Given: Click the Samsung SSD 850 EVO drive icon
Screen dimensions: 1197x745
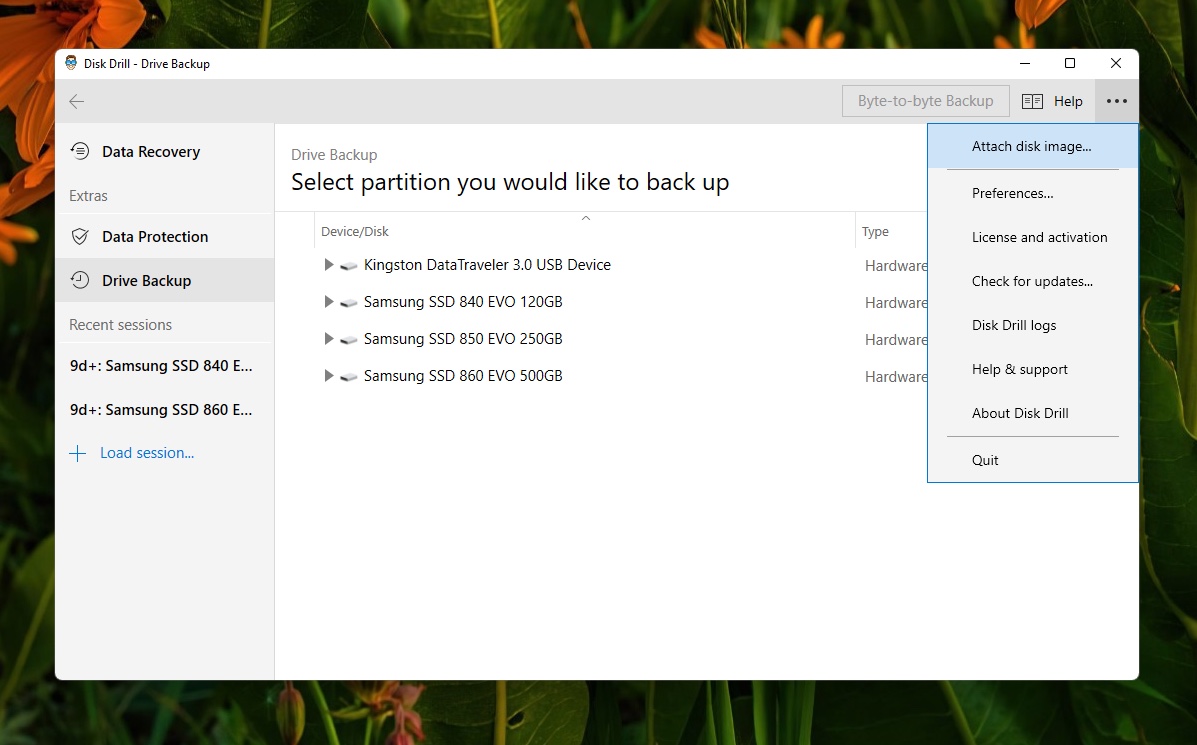Looking at the screenshot, I should (x=349, y=340).
